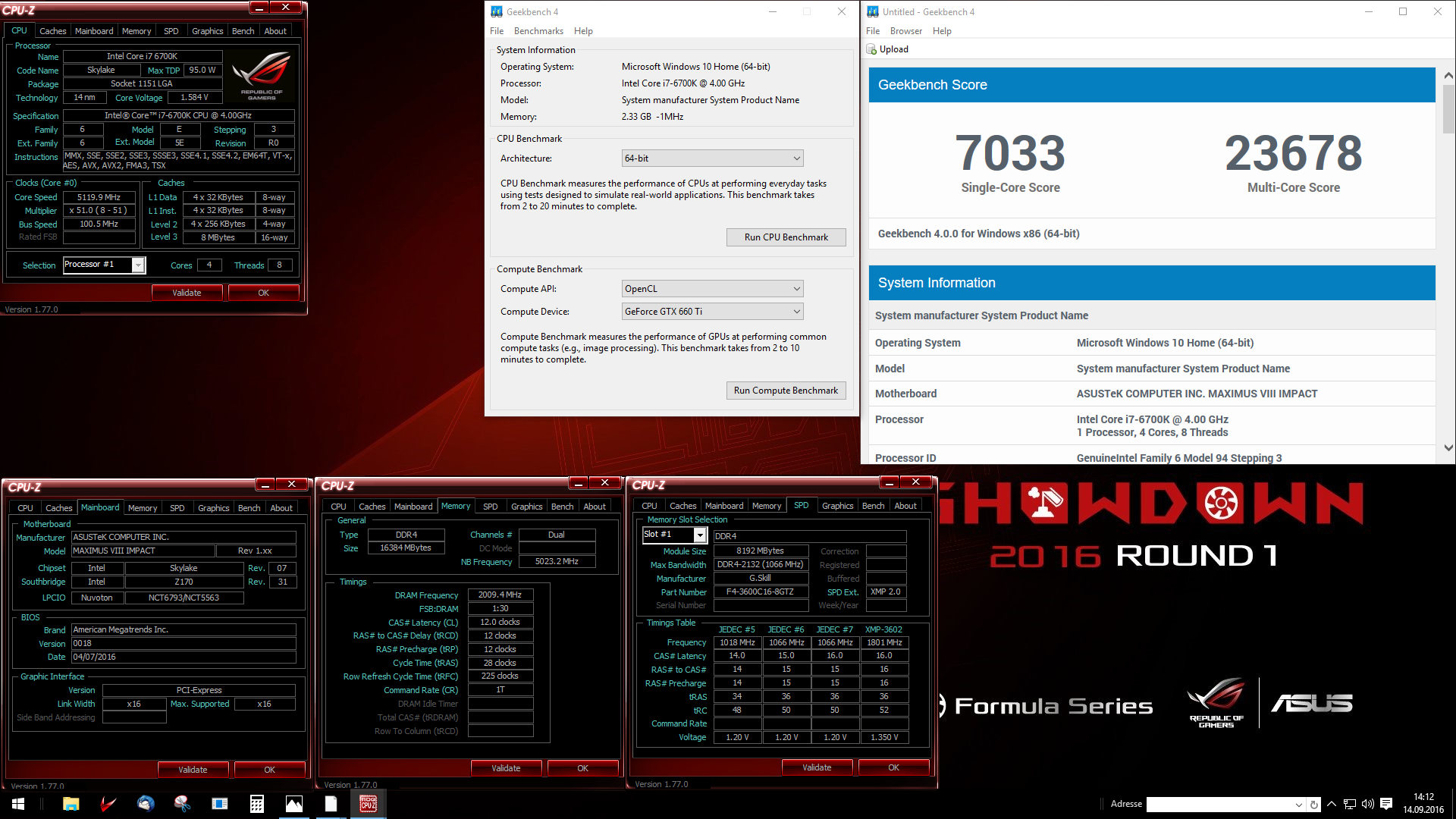Open Help menu in Untitled Geekbench window
1456x819 pixels.
942,31
